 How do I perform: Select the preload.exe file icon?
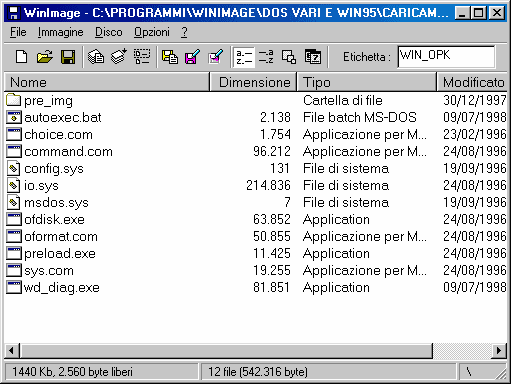[x=14, y=253]
